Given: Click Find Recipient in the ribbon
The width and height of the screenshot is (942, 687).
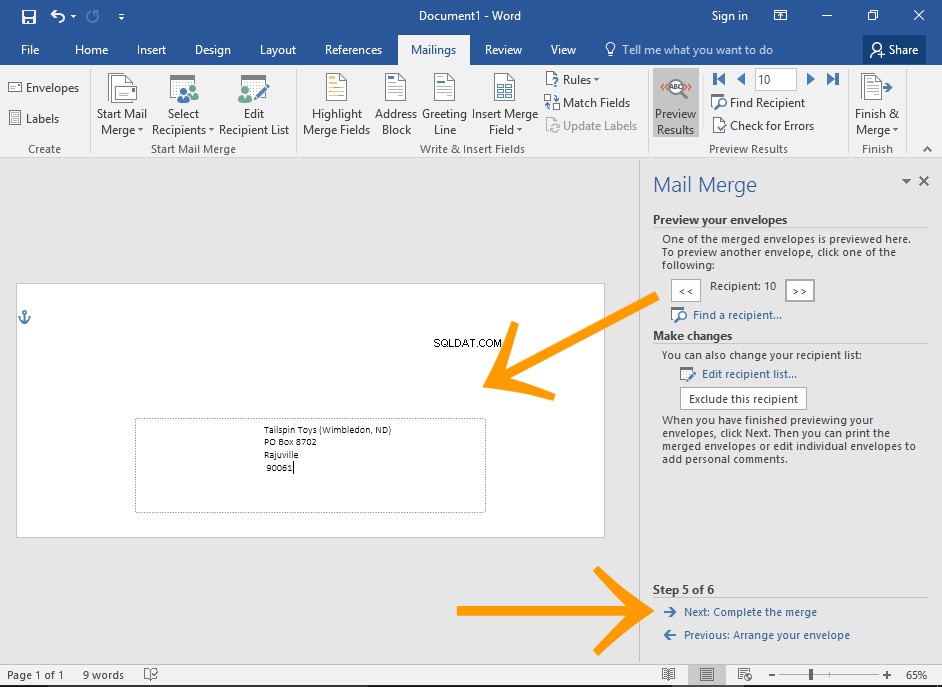Looking at the screenshot, I should coord(758,103).
